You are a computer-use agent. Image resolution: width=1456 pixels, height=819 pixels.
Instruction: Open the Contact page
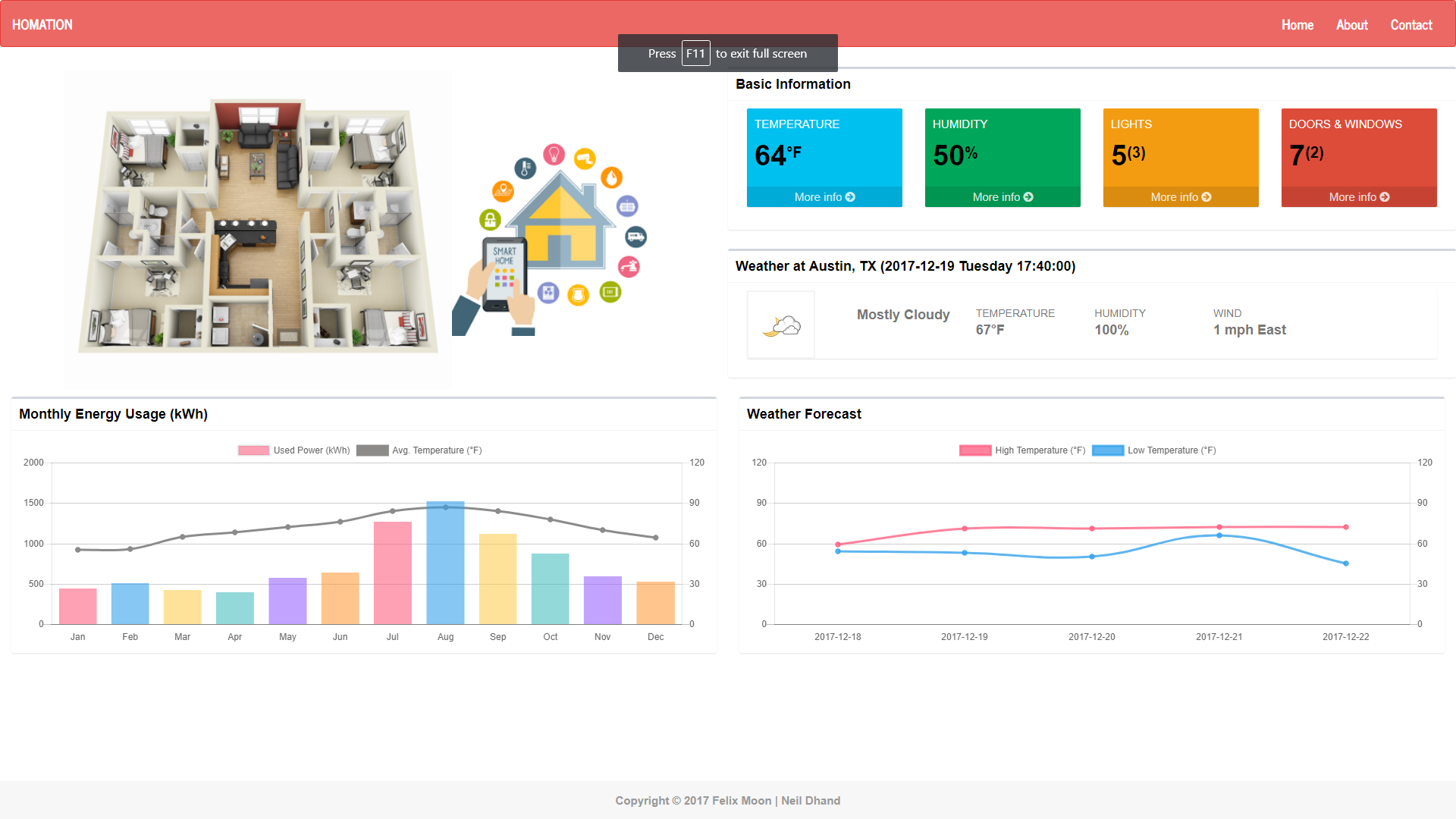pos(1410,25)
